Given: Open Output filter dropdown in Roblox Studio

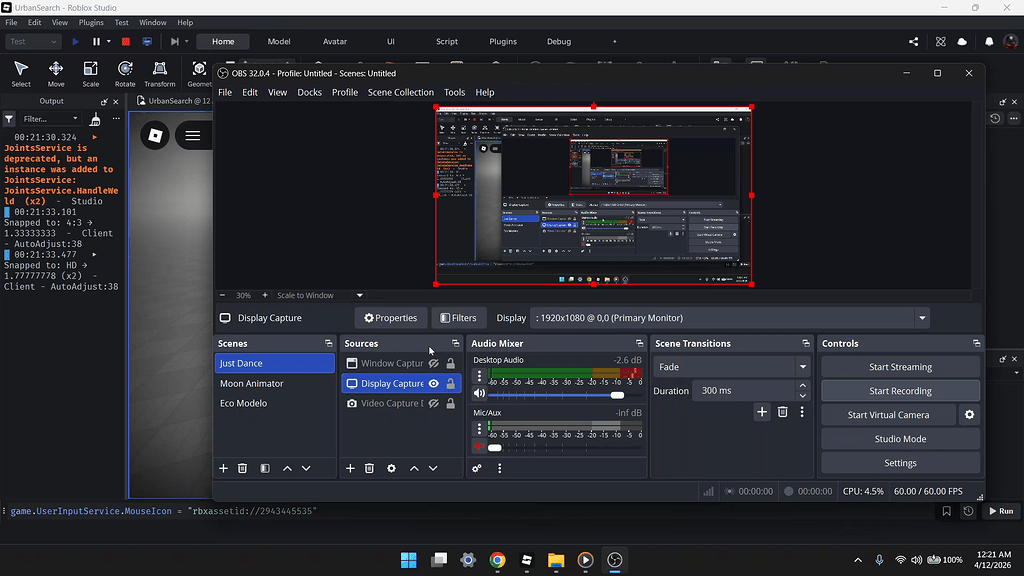Looking at the screenshot, I should (x=50, y=119).
